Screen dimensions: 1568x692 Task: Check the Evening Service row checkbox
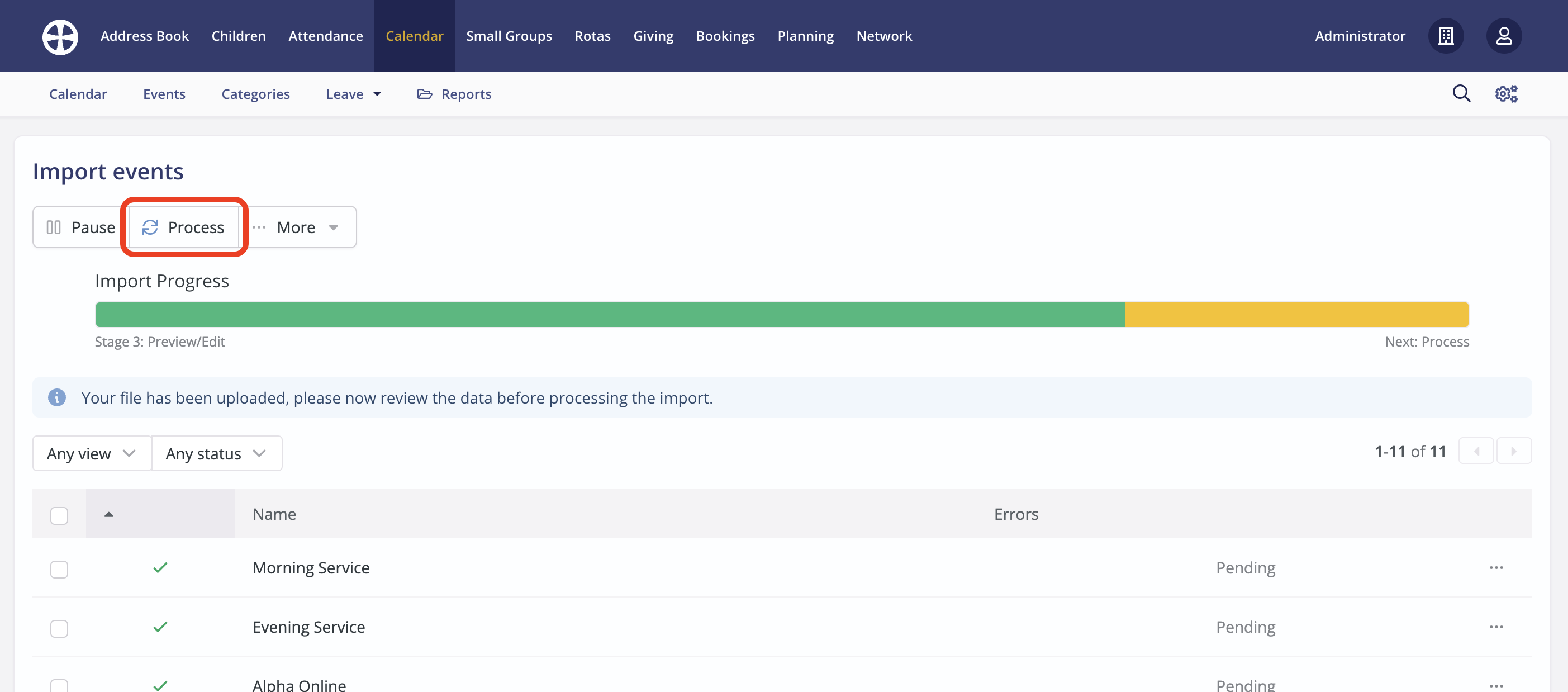(x=59, y=628)
